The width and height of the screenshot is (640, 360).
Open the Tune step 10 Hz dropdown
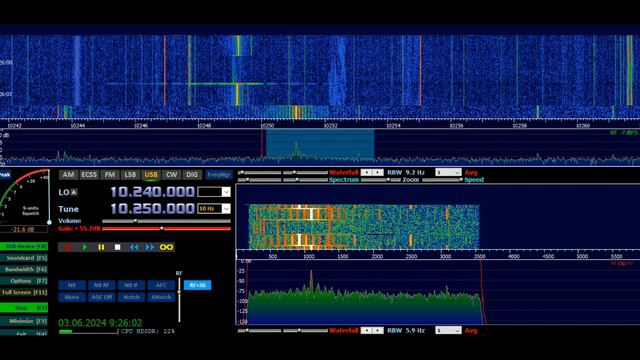[226, 209]
